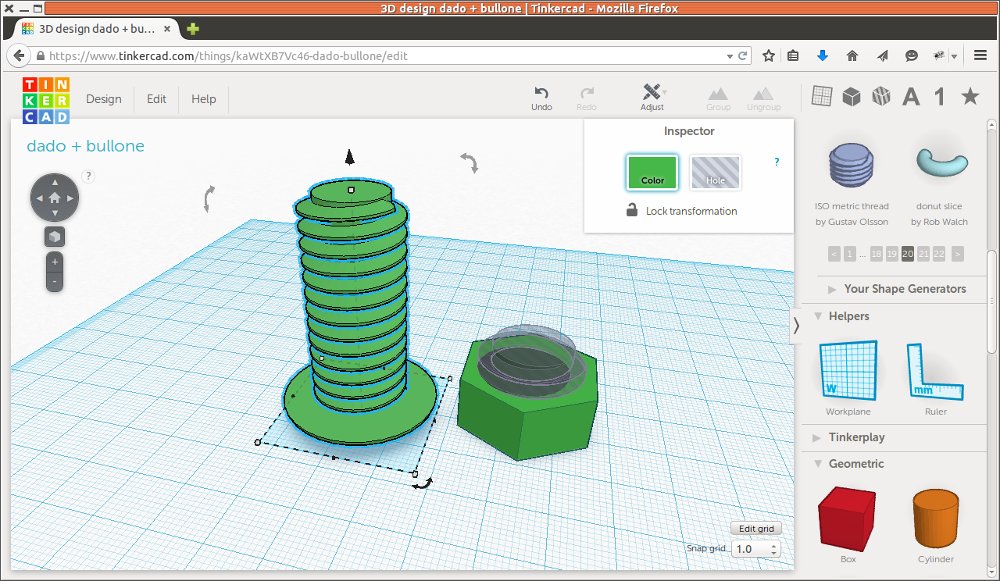Click the Group shapes icon
The width and height of the screenshot is (1000, 581).
(718, 94)
